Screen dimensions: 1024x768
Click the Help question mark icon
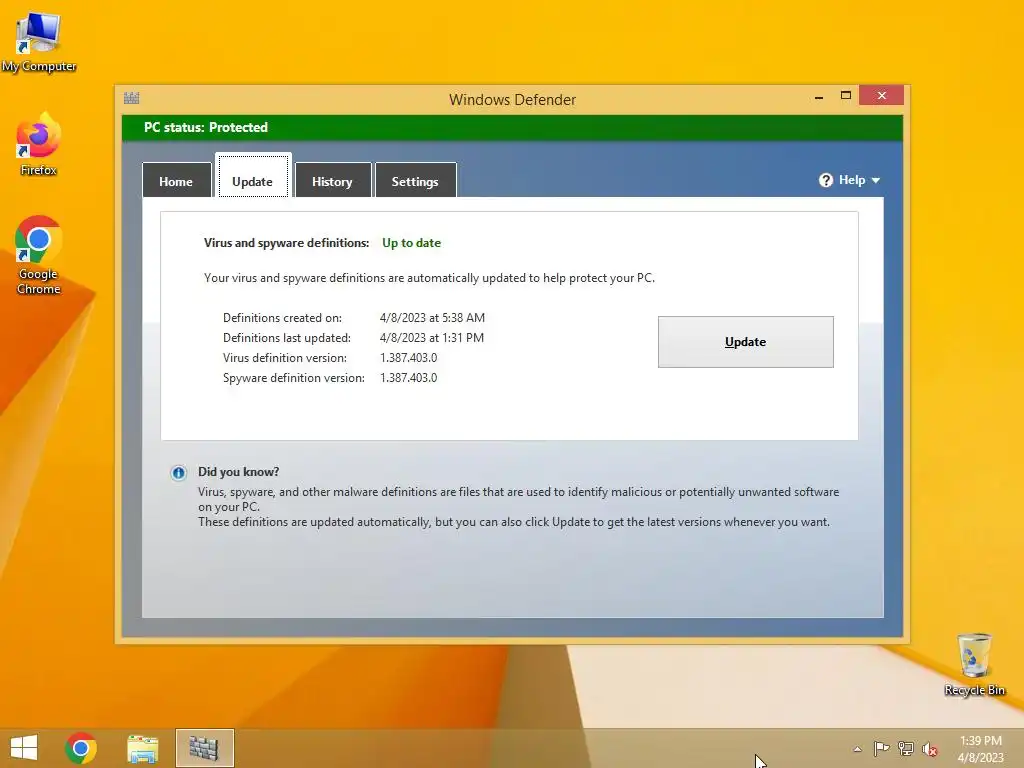[x=825, y=180]
